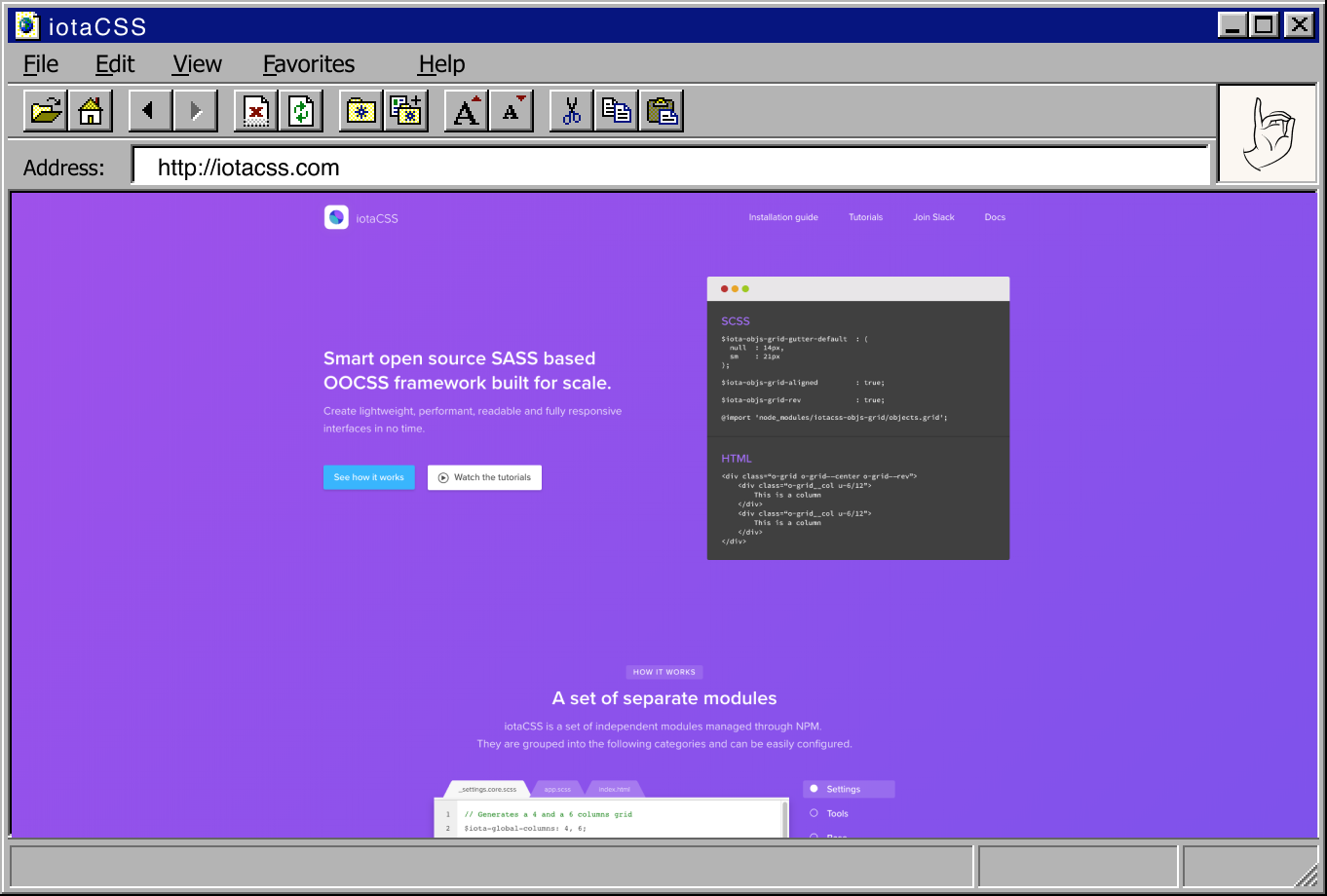Open the Join Slack link
This screenshot has height=896, width=1327.
(x=933, y=217)
